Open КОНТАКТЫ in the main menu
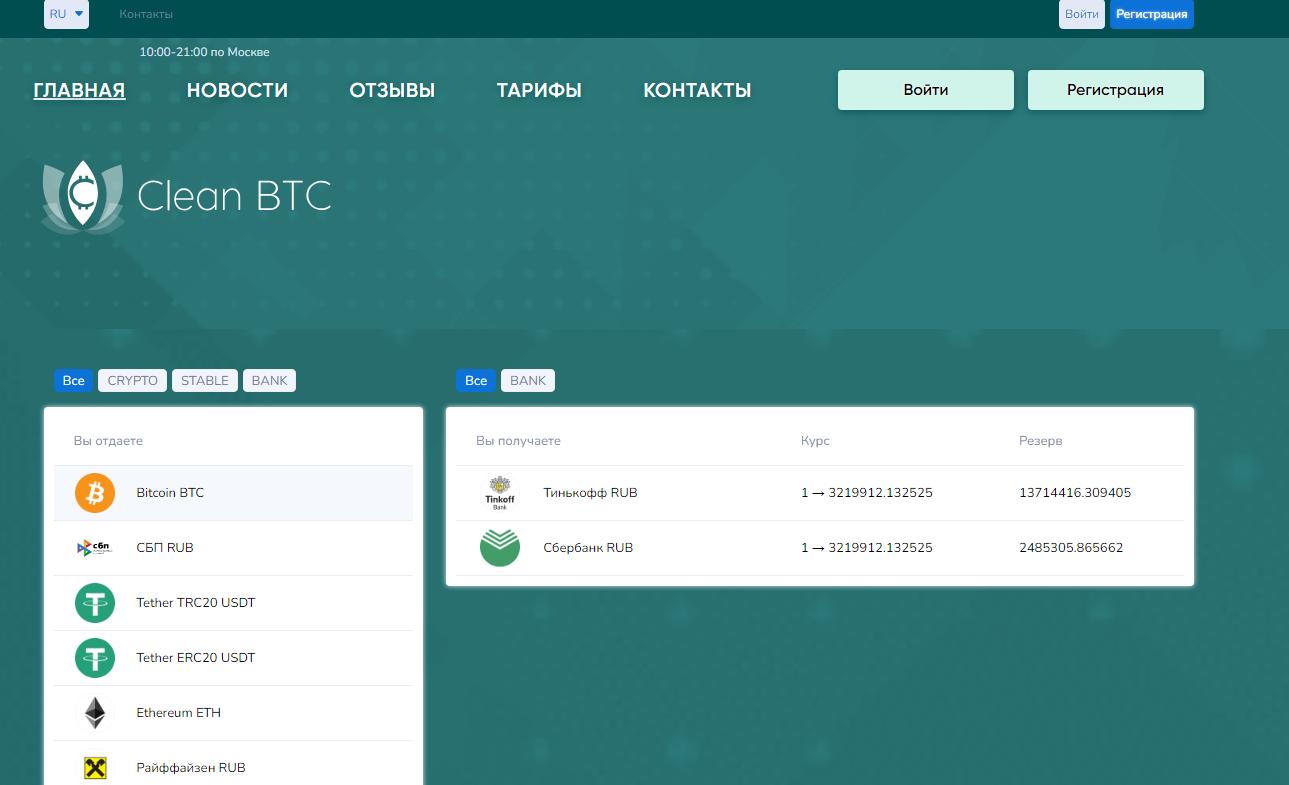The image size is (1289, 785). (697, 91)
